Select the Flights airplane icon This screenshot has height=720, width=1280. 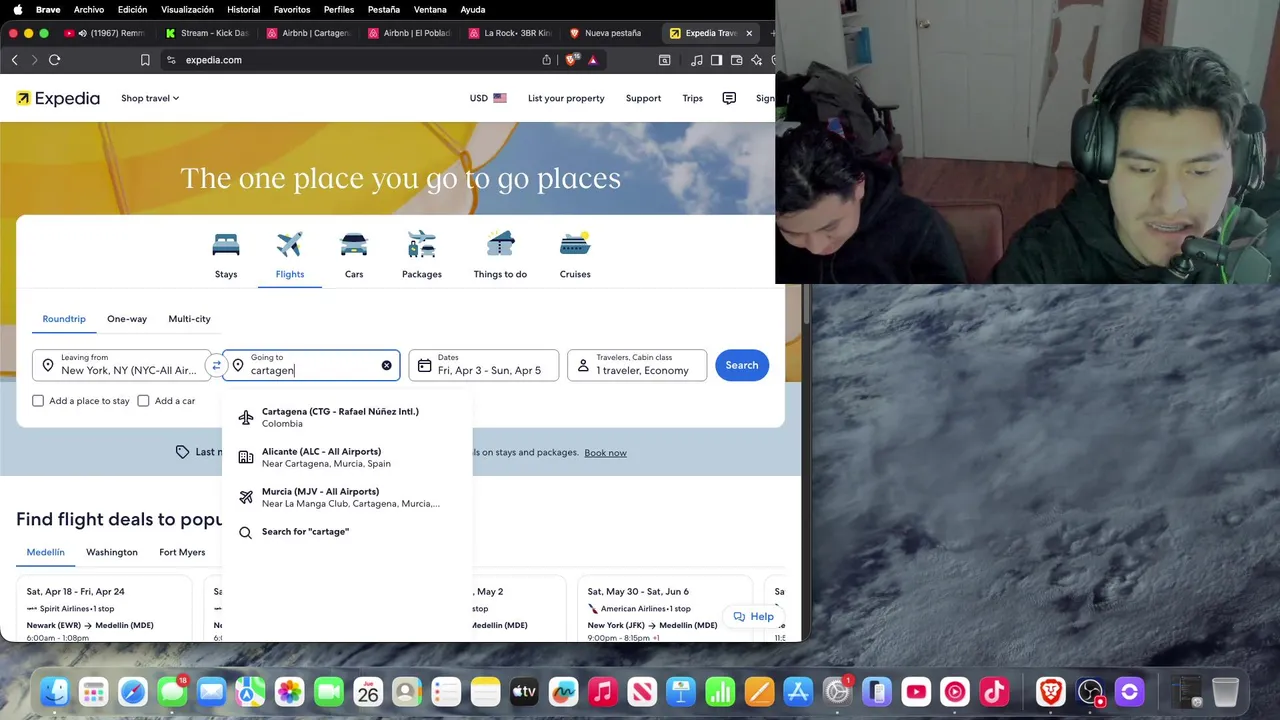pyautogui.click(x=290, y=245)
